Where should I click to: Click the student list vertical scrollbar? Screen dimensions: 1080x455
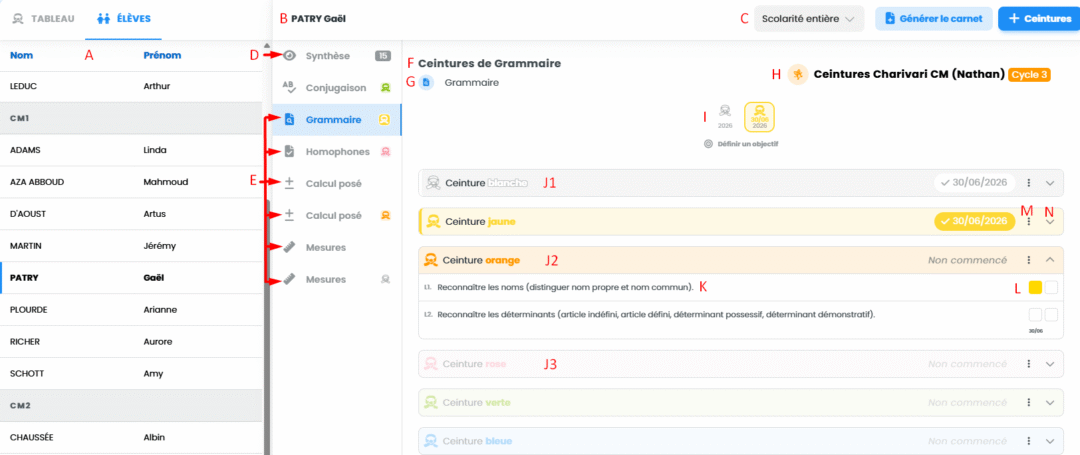267,248
